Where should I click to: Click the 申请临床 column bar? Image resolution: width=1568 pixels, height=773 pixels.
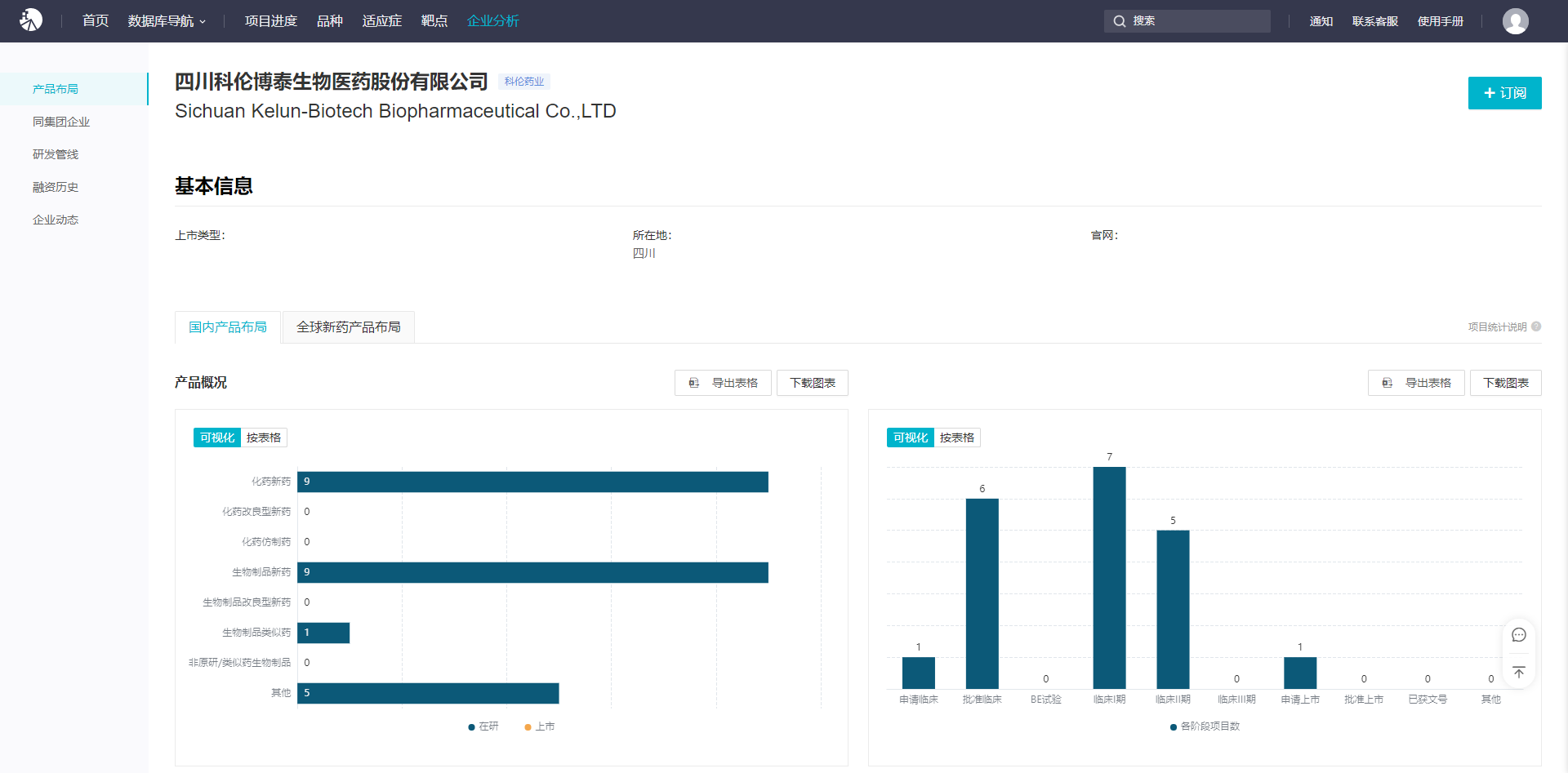click(x=919, y=673)
